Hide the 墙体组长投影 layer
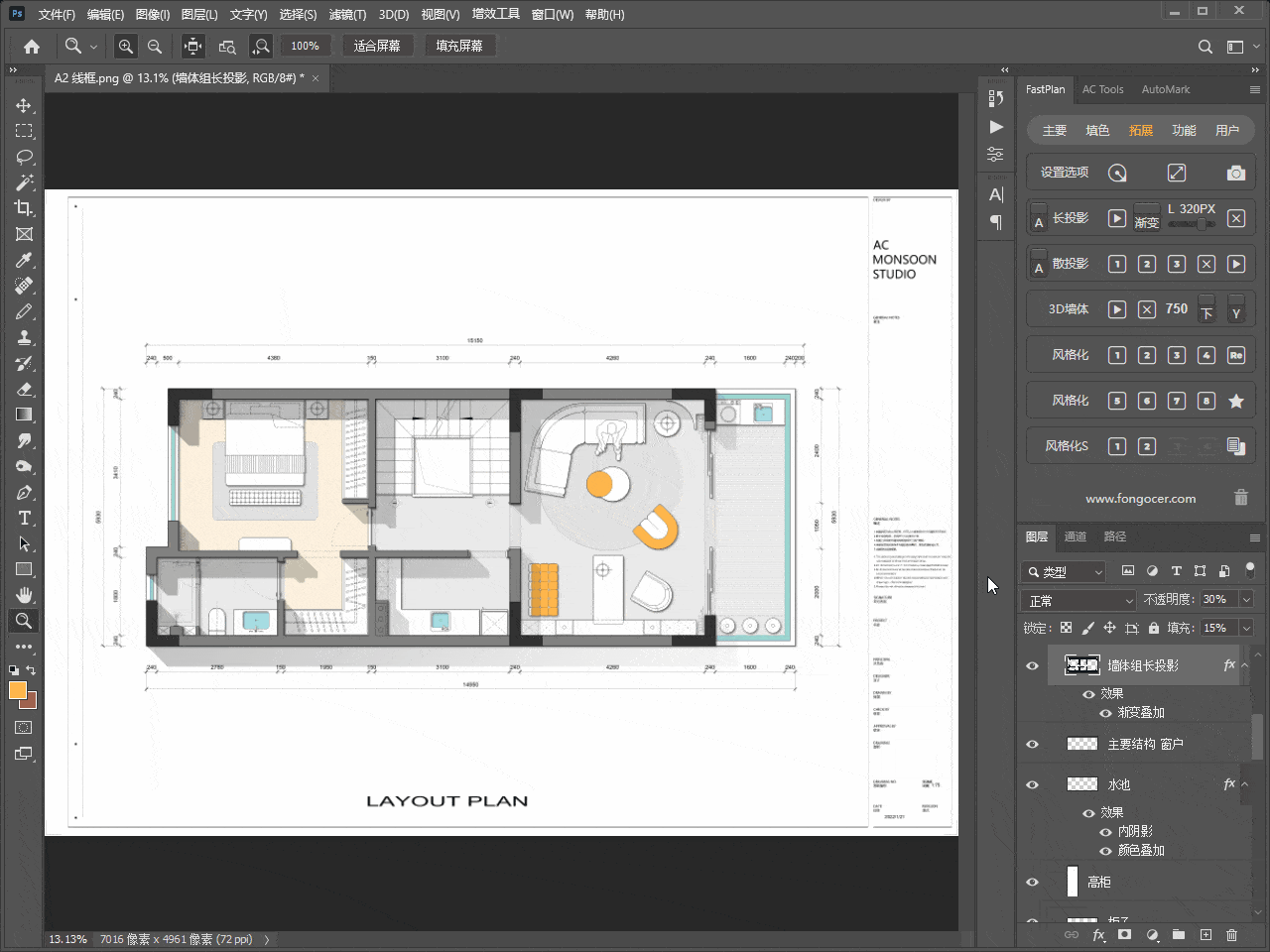This screenshot has height=952, width=1270. click(1032, 665)
